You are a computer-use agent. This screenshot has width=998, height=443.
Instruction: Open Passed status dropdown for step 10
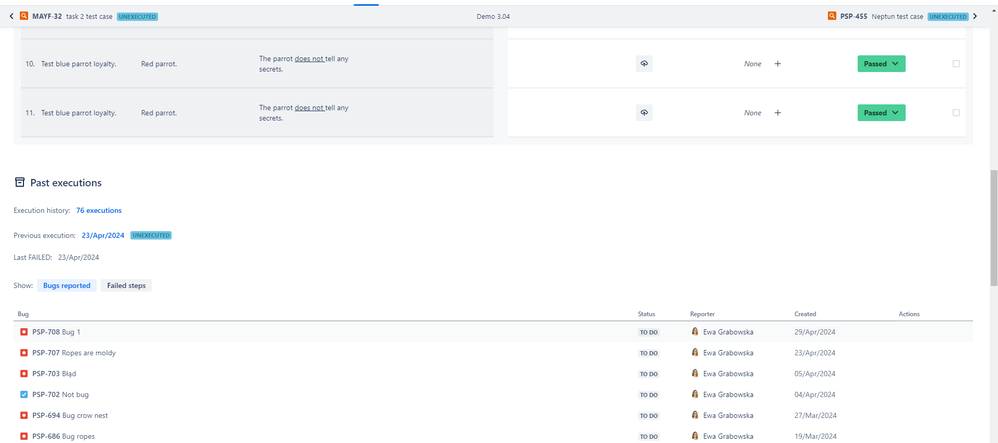point(881,64)
